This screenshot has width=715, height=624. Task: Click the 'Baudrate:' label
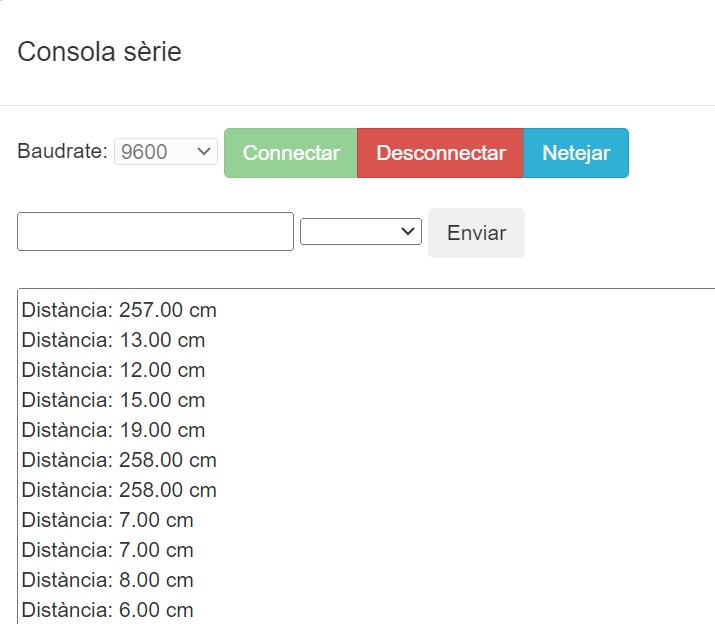coord(62,152)
